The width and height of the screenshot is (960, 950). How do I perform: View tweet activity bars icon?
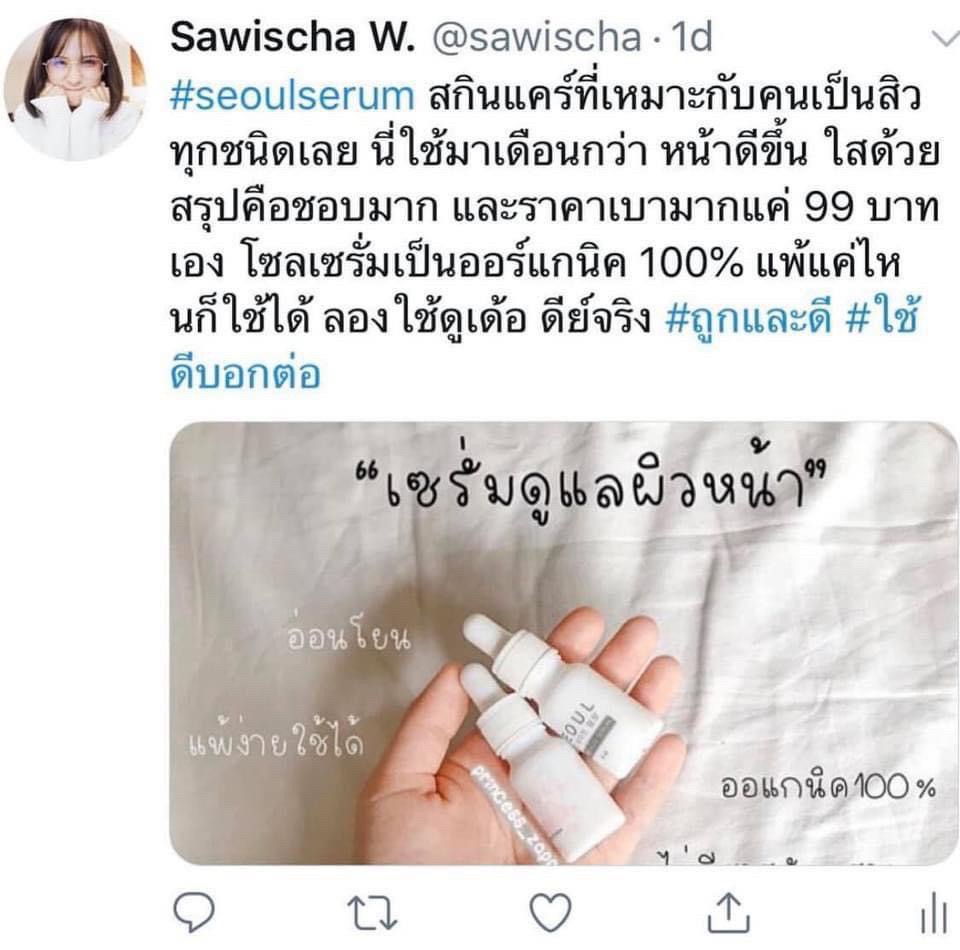934,913
